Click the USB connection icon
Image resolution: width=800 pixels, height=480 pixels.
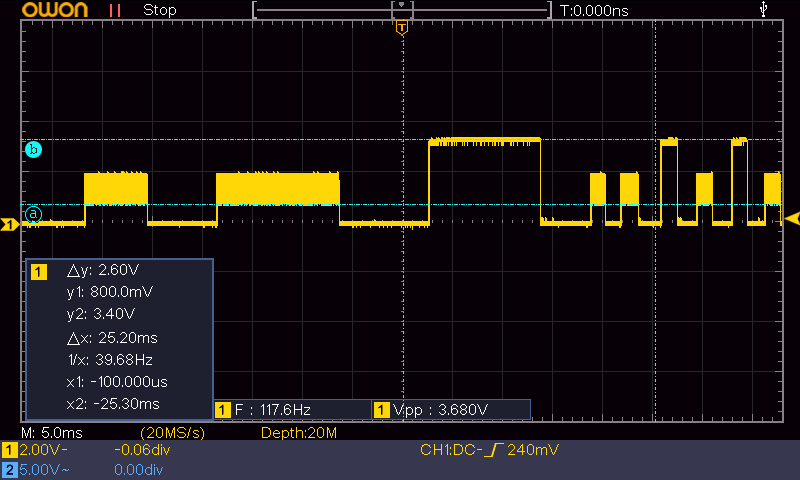tap(763, 9)
